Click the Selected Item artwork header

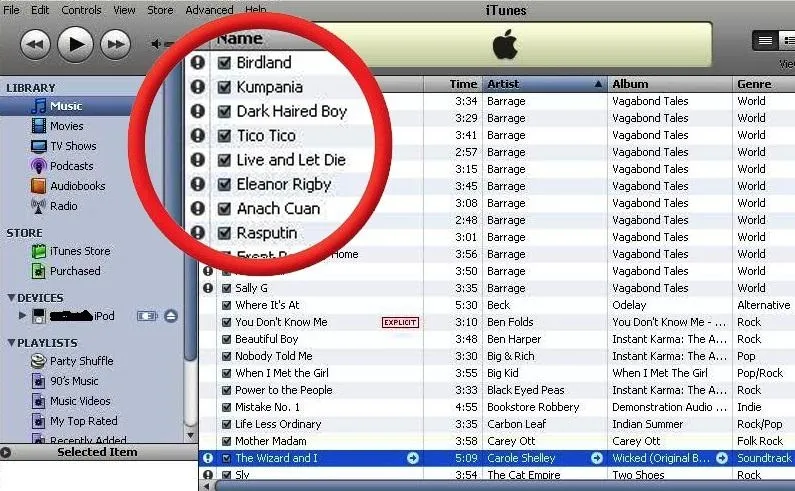click(x=99, y=452)
